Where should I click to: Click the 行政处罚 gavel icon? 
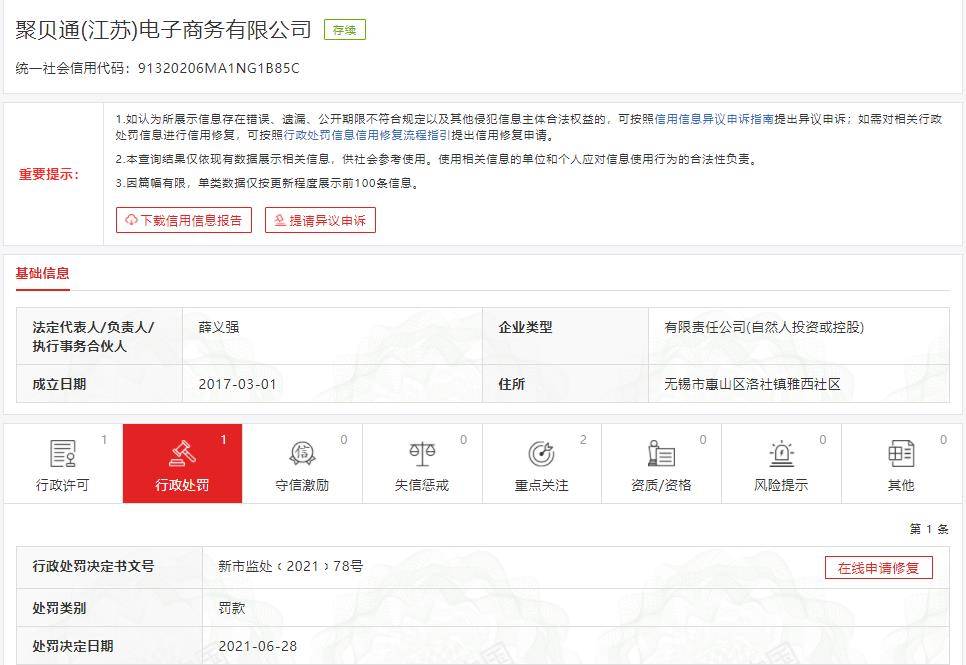[x=182, y=454]
